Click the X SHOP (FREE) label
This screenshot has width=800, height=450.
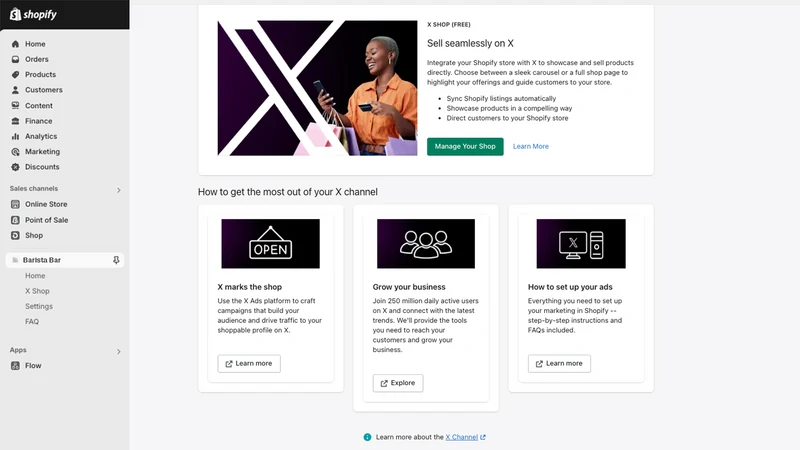(x=448, y=24)
